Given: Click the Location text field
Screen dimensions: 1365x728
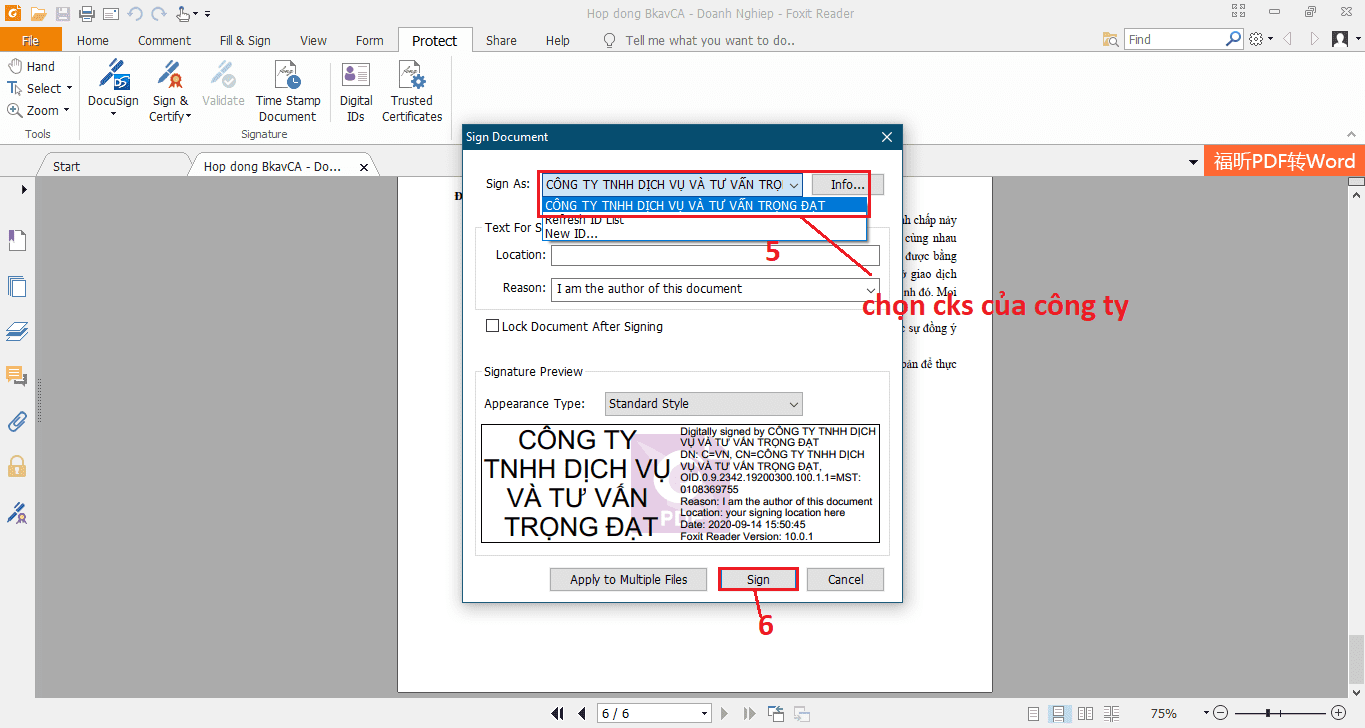Looking at the screenshot, I should (x=715, y=255).
